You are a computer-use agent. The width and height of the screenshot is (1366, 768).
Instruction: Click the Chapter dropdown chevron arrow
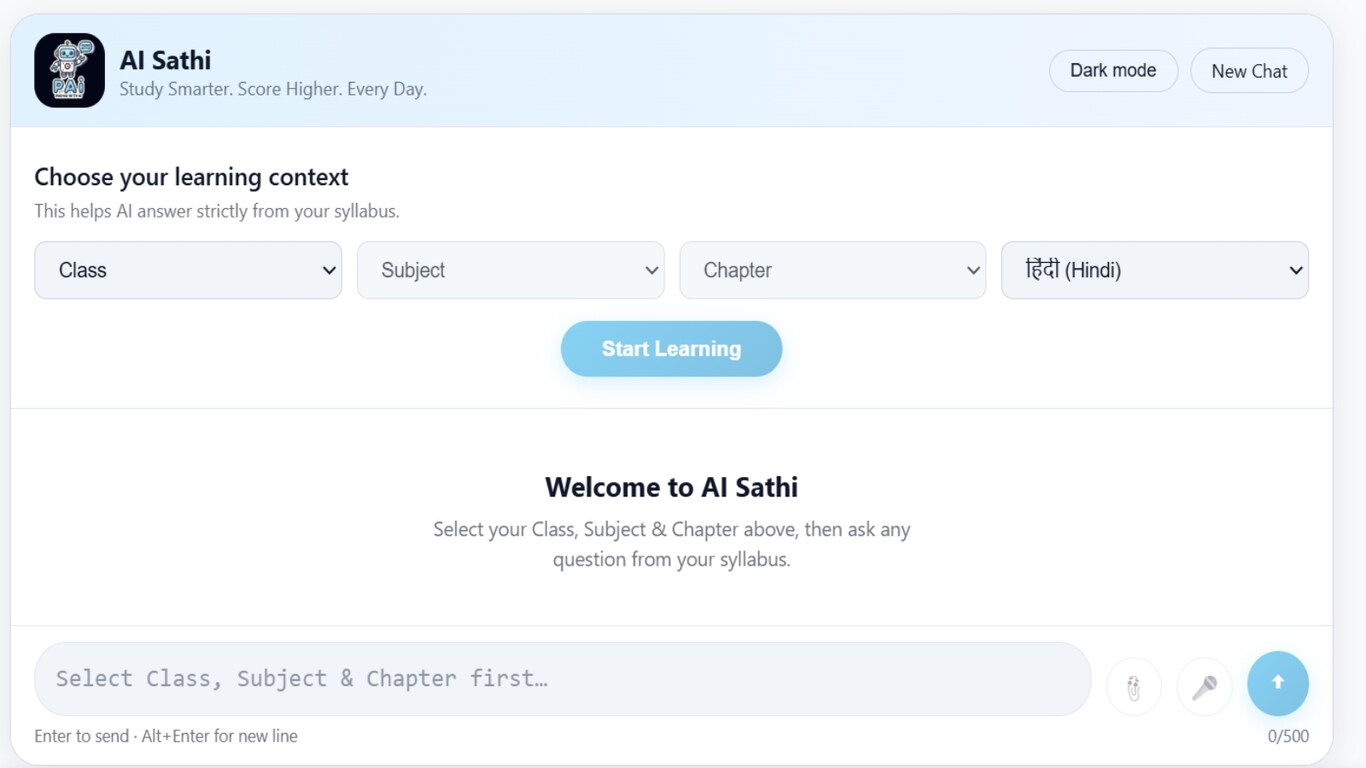coord(973,270)
